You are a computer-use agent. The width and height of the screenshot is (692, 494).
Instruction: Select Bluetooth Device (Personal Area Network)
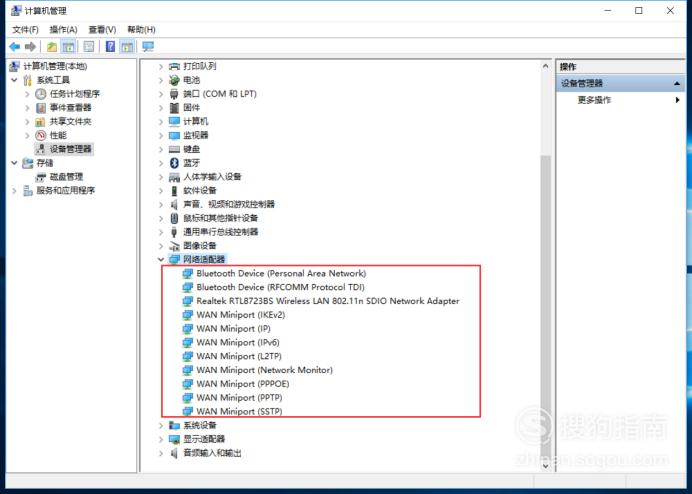click(281, 274)
